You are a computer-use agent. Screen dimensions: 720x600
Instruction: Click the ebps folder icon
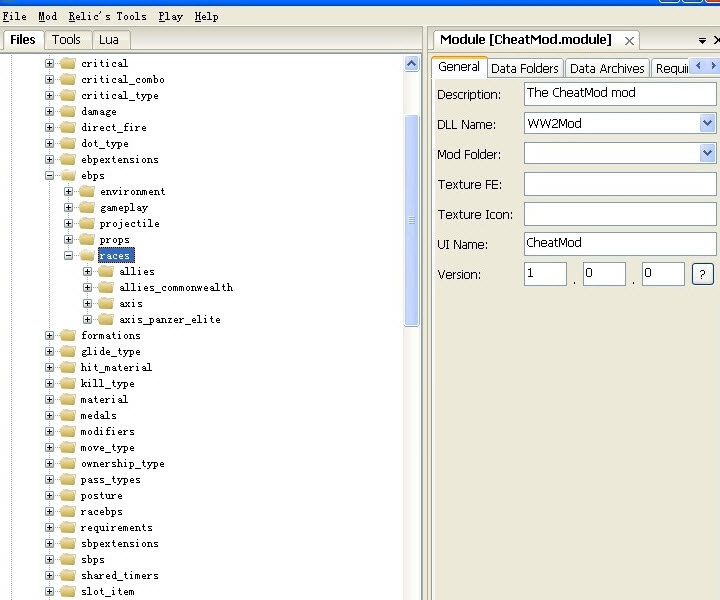[x=68, y=175]
